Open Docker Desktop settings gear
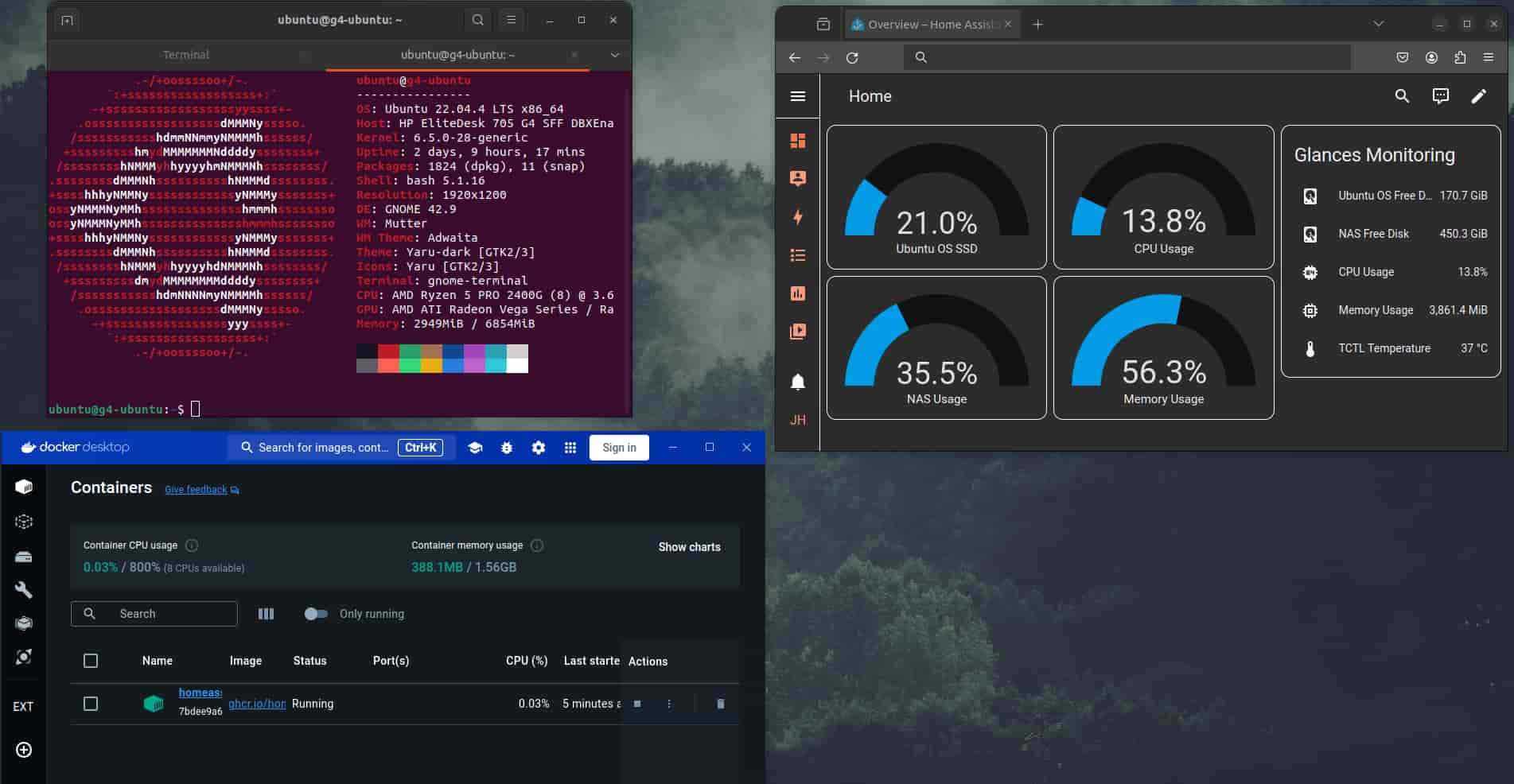Screen dimensions: 1514x784 point(539,448)
